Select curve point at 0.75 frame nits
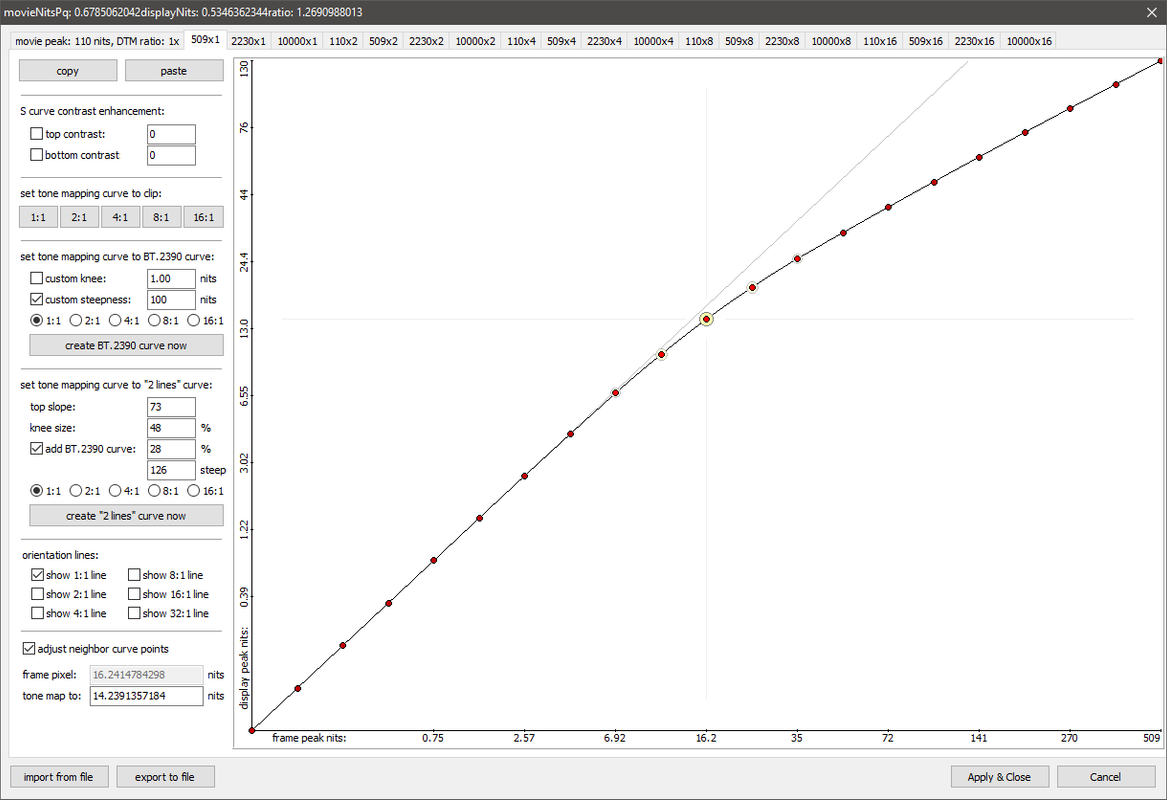This screenshot has width=1167, height=800. pos(434,560)
